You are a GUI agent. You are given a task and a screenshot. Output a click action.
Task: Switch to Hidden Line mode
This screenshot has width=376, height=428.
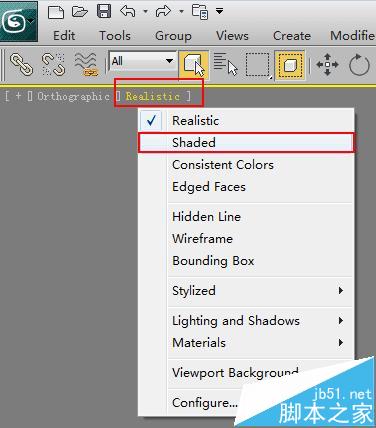pyautogui.click(x=246, y=217)
